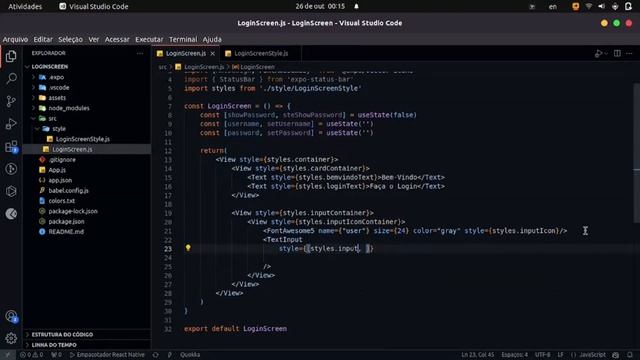Click the Ln 23, Col 45 cursor position

(x=478, y=355)
